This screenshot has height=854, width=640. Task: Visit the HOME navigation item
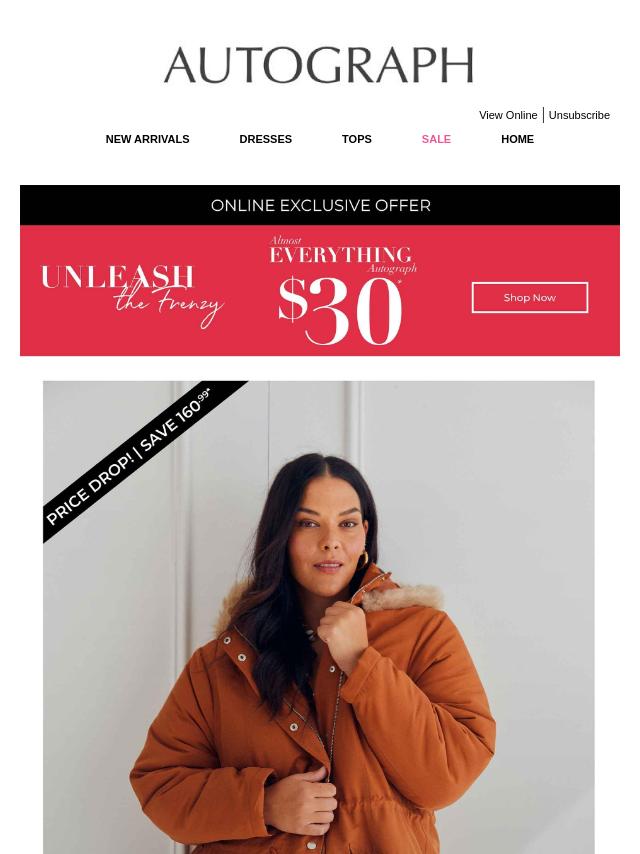pyautogui.click(x=517, y=139)
